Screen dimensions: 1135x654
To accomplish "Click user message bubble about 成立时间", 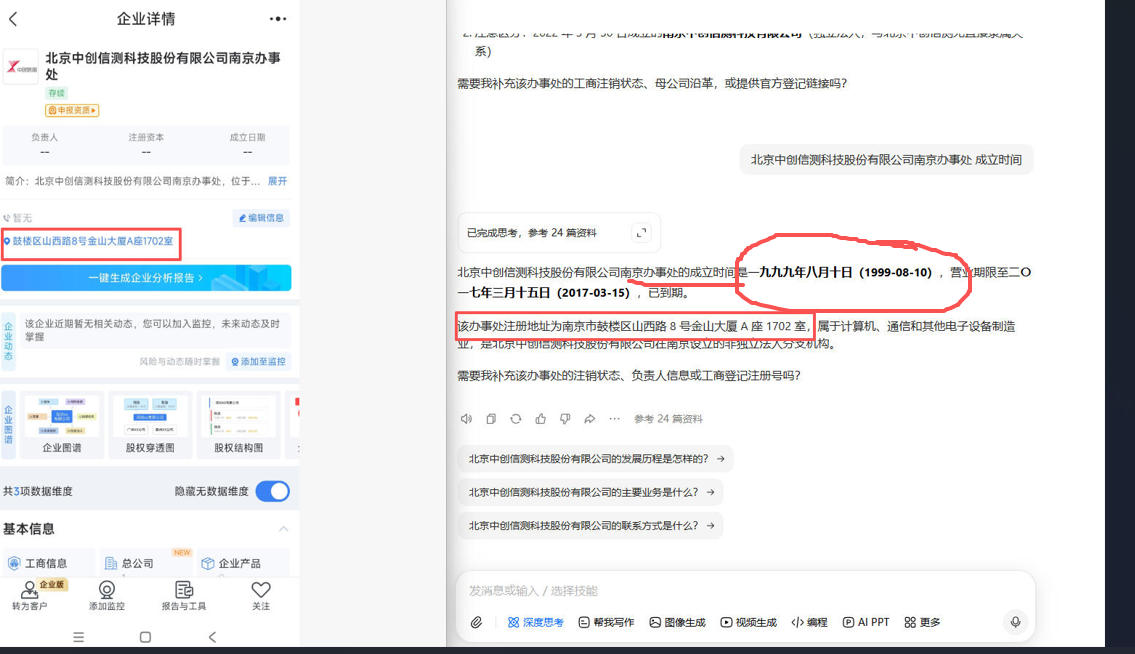I will pyautogui.click(x=886, y=159).
